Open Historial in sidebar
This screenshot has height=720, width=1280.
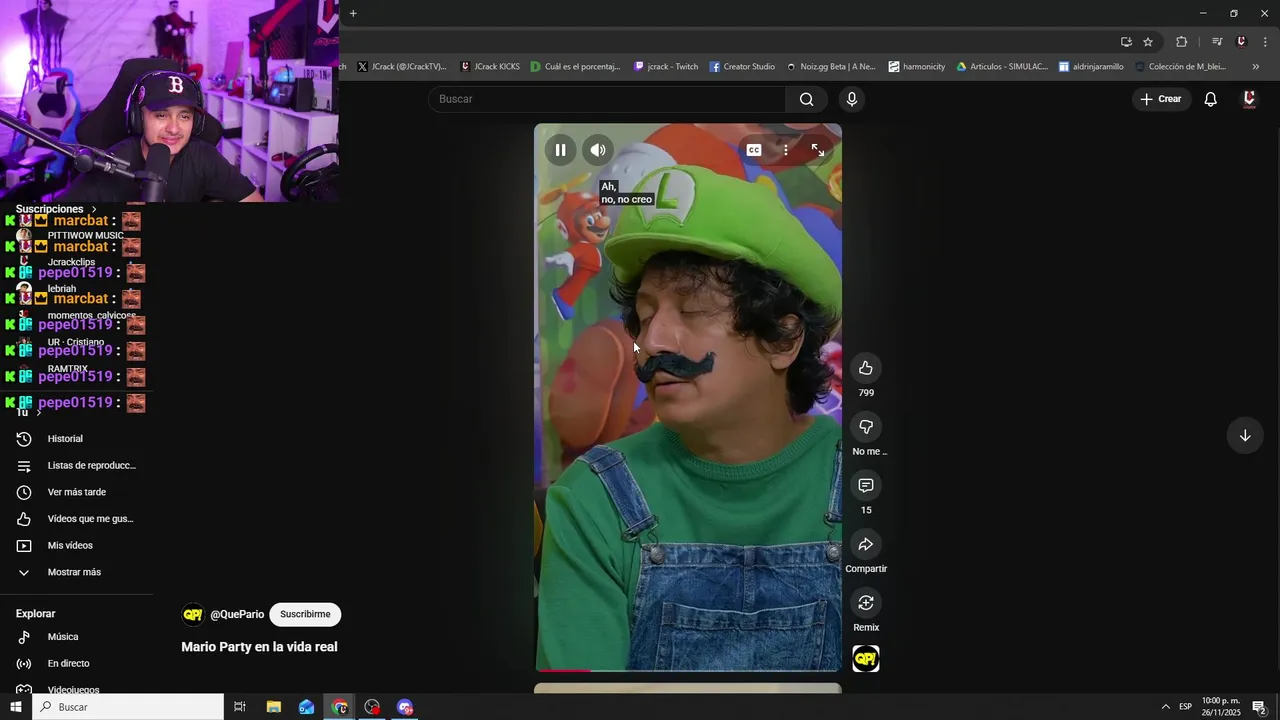click(x=65, y=439)
